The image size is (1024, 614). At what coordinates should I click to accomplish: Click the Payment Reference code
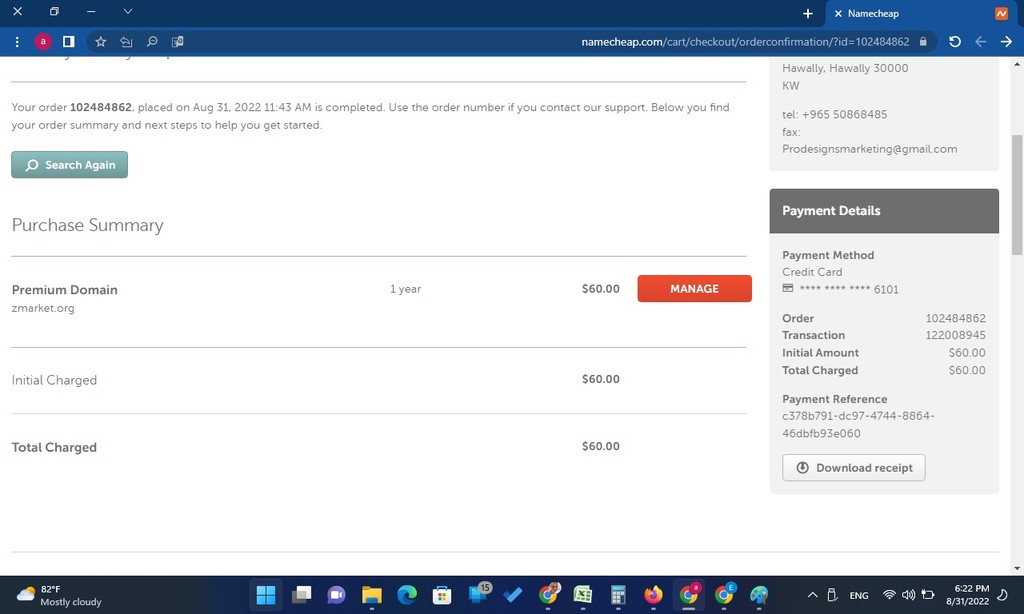tap(858, 425)
